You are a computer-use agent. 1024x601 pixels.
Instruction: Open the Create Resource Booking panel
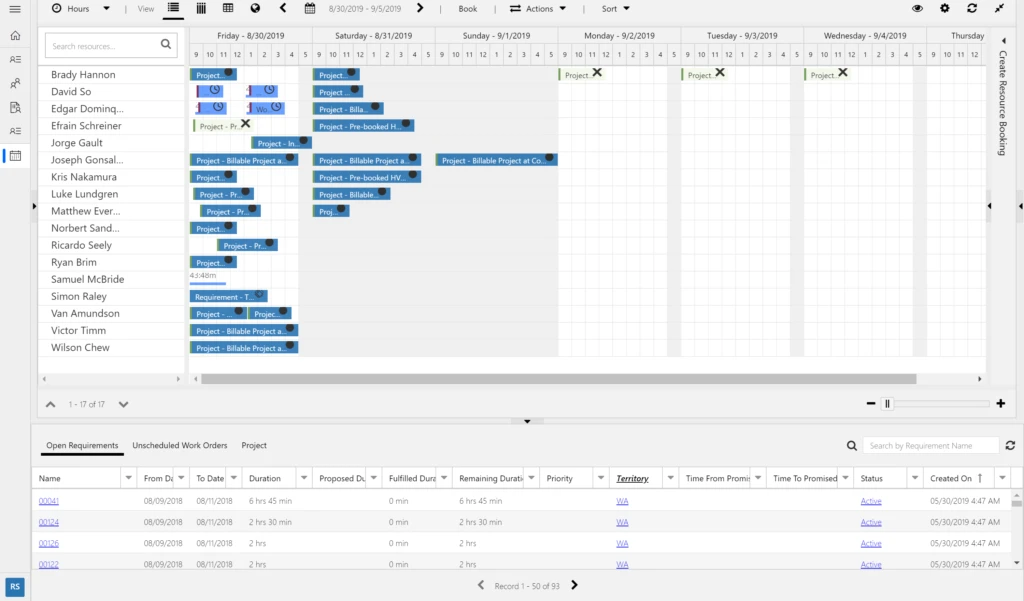1003,110
